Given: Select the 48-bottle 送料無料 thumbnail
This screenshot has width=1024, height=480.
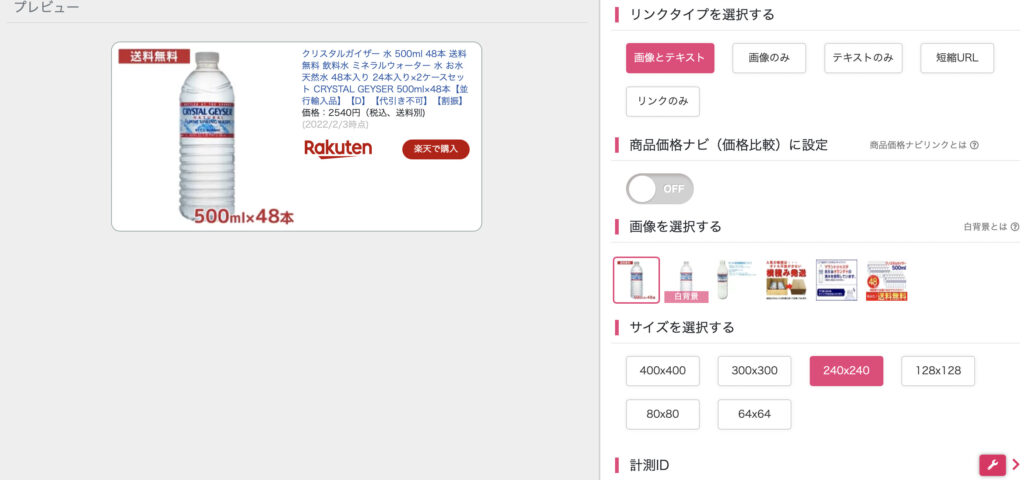Looking at the screenshot, I should pos(886,281).
